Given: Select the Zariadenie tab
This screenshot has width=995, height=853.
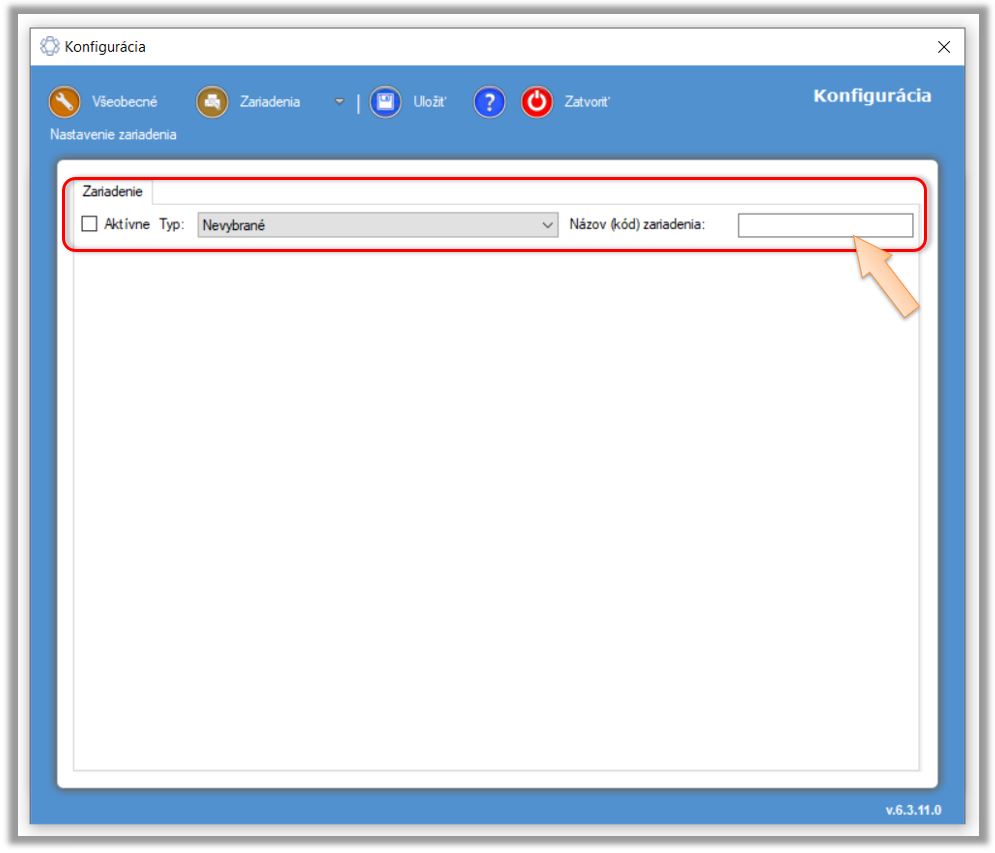Looking at the screenshot, I should (x=112, y=191).
